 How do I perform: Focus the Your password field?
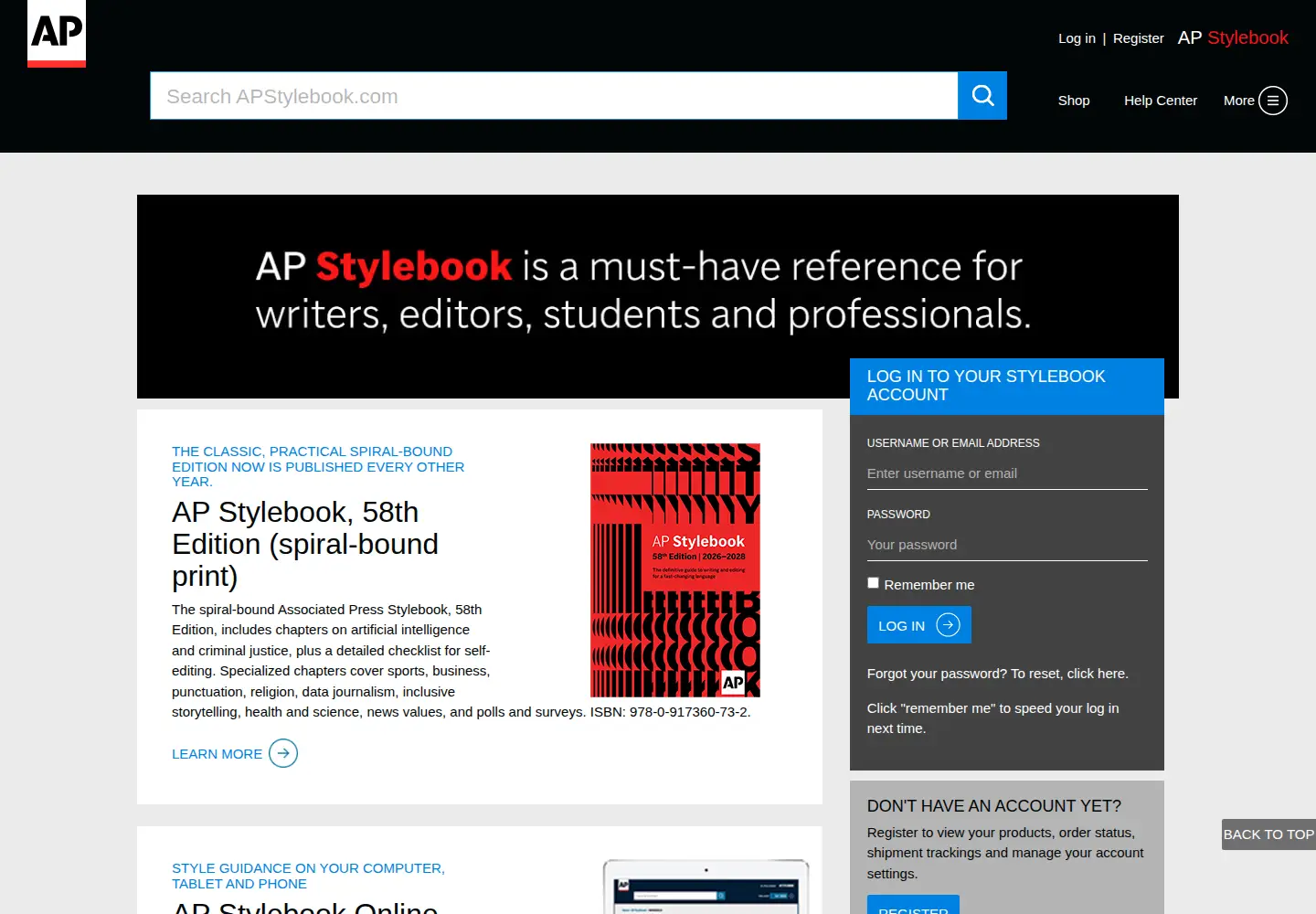(1007, 545)
